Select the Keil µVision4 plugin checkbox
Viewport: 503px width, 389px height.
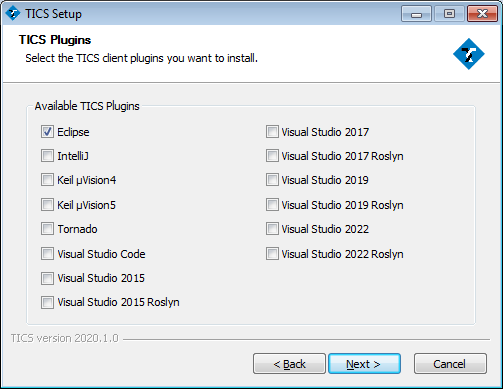(x=47, y=180)
